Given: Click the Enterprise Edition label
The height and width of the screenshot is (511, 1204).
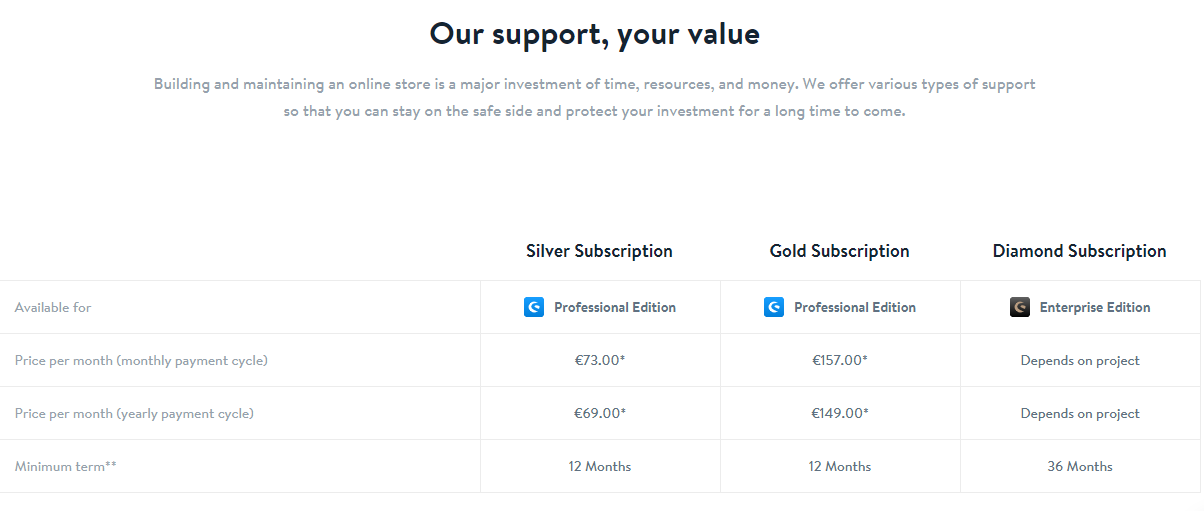Looking at the screenshot, I should (x=1095, y=308).
